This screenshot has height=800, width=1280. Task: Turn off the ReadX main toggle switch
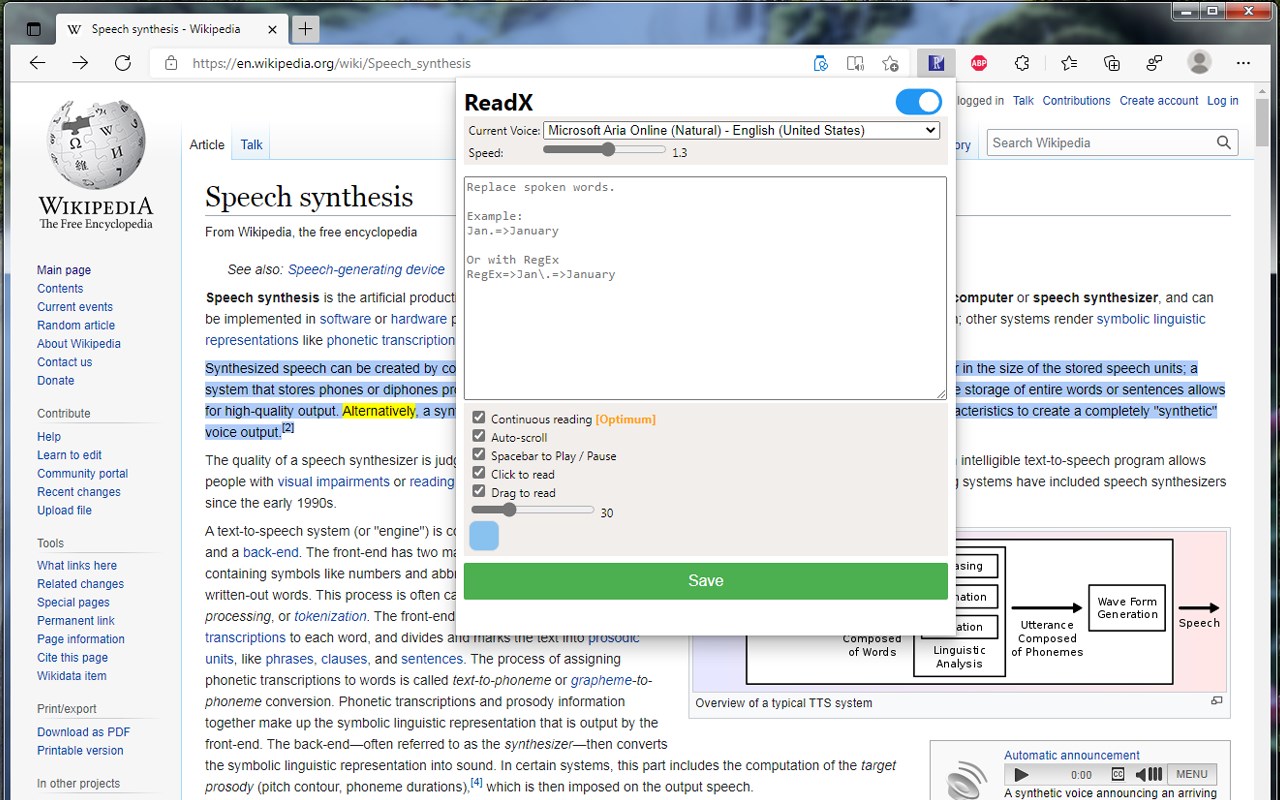click(919, 102)
